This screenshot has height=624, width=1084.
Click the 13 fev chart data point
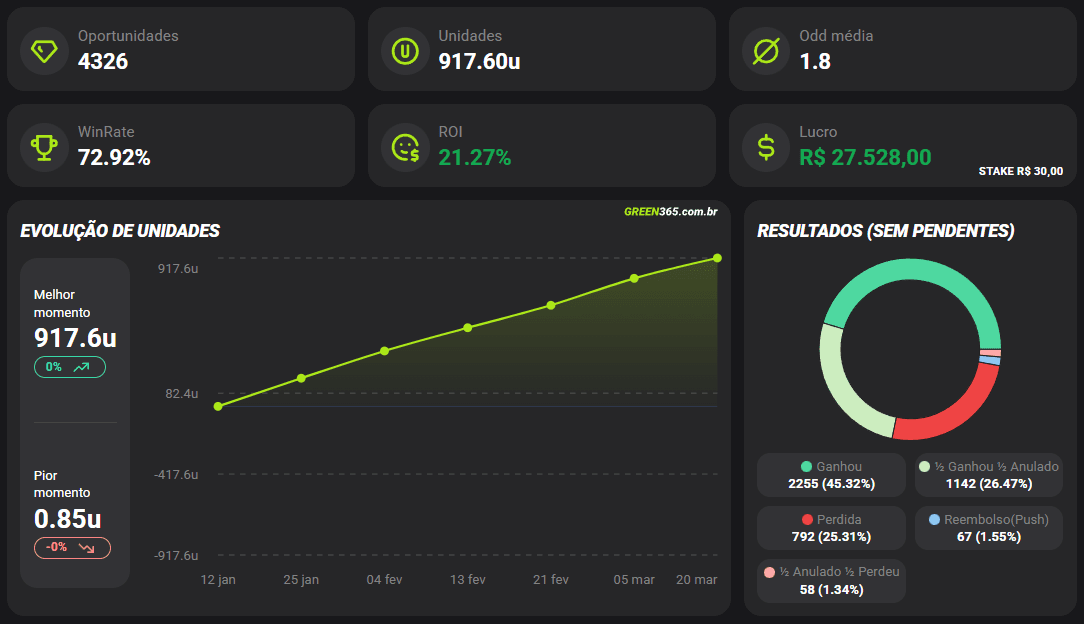coord(467,328)
